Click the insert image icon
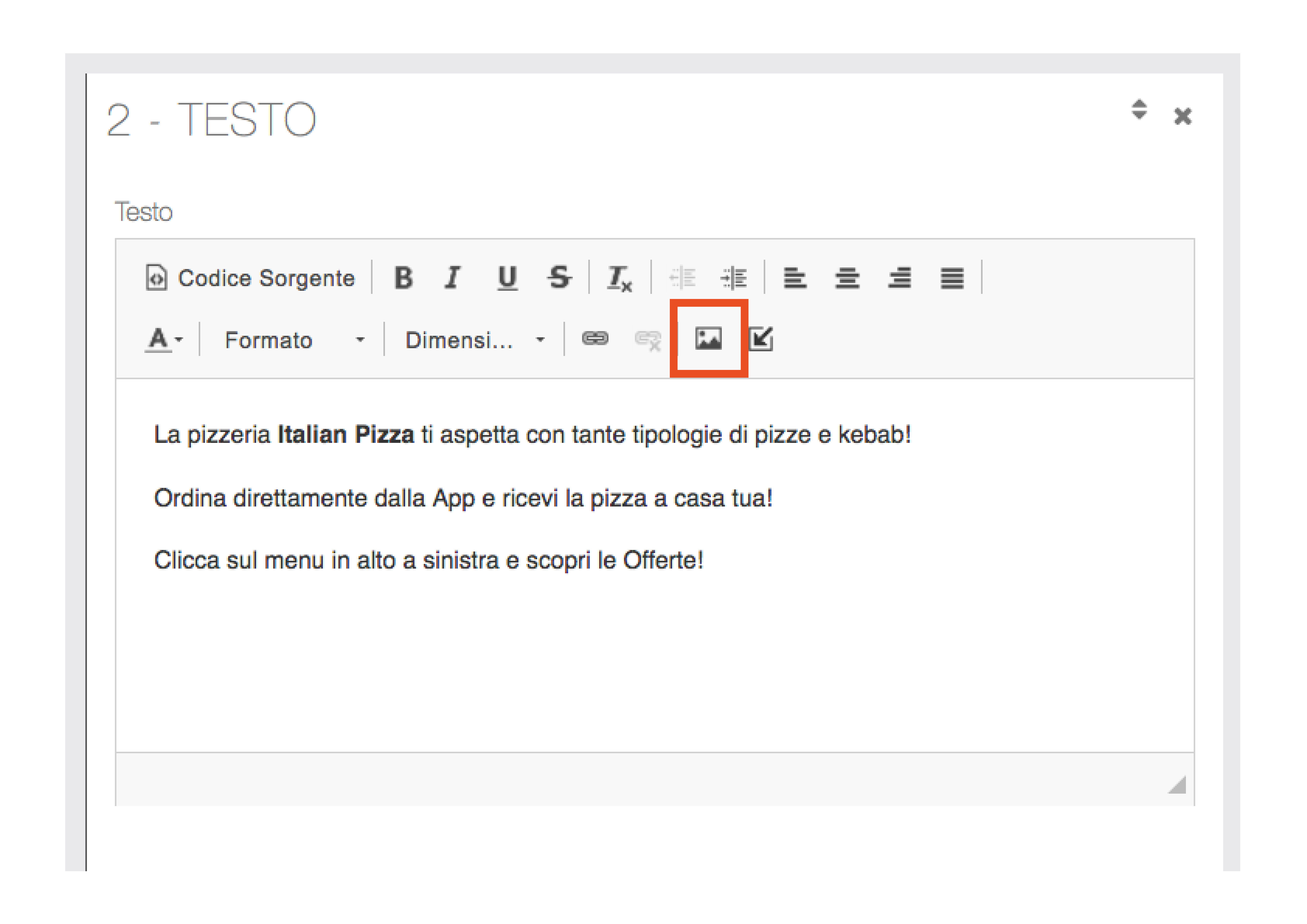This screenshot has width=1307, height=924. tap(709, 339)
